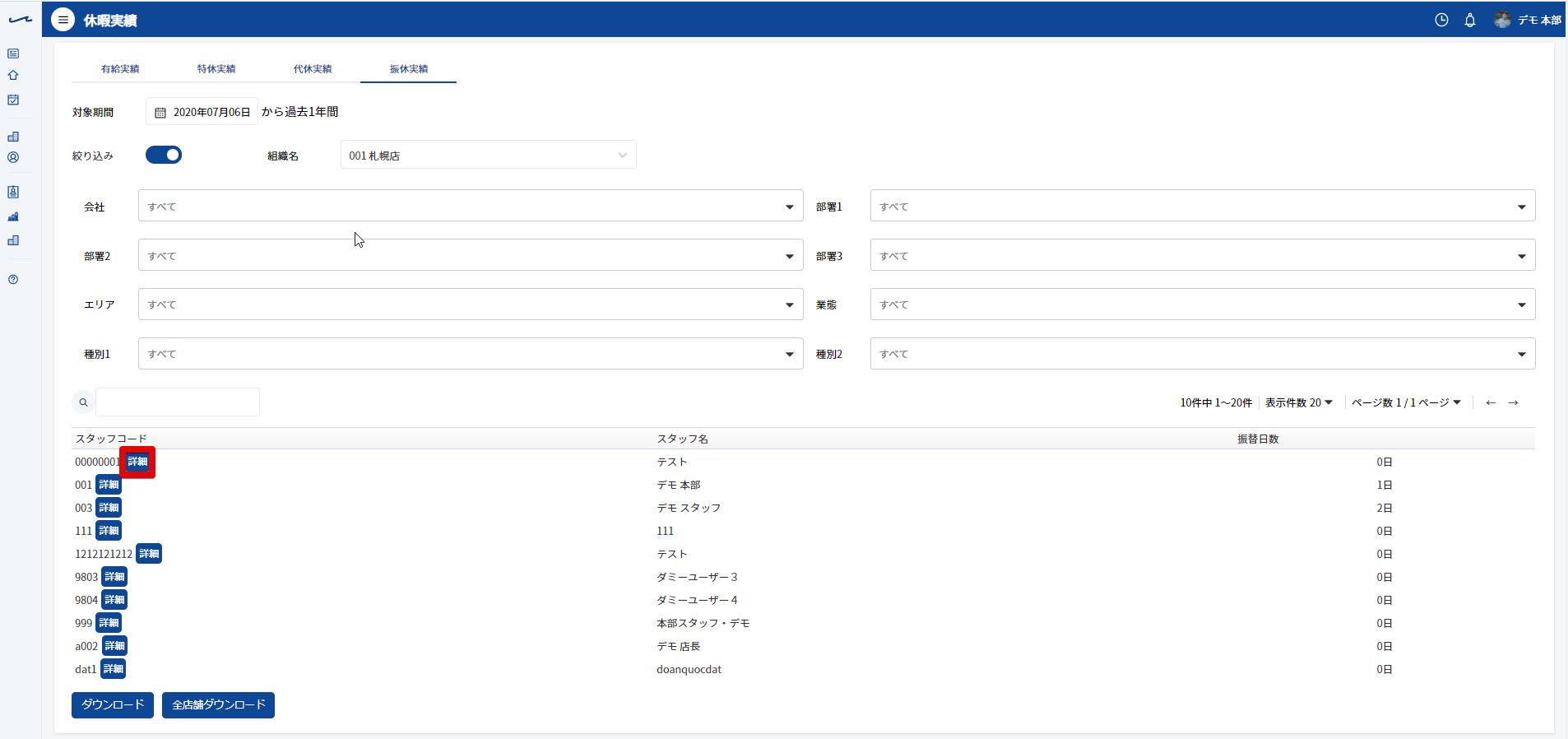The image size is (1568, 739).
Task: Click the スタッフ名 column header
Action: tap(682, 439)
